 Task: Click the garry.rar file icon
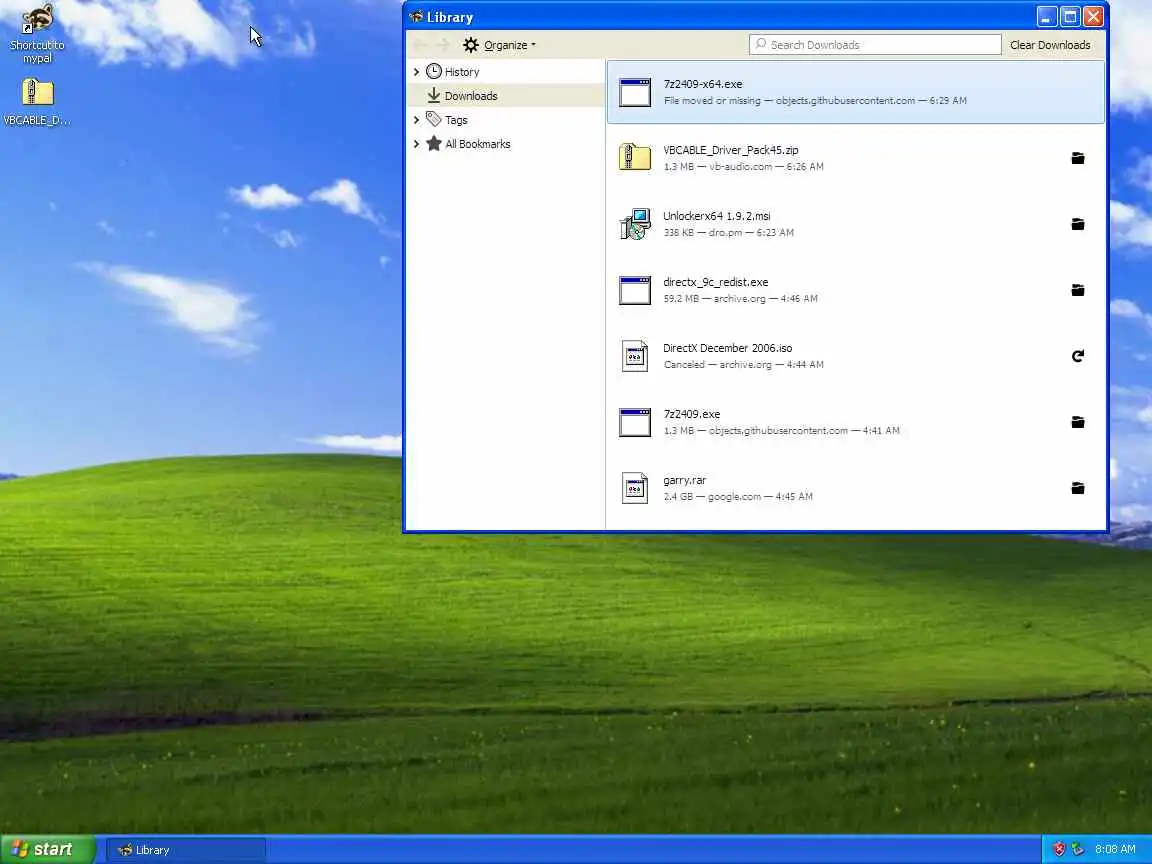coord(635,488)
